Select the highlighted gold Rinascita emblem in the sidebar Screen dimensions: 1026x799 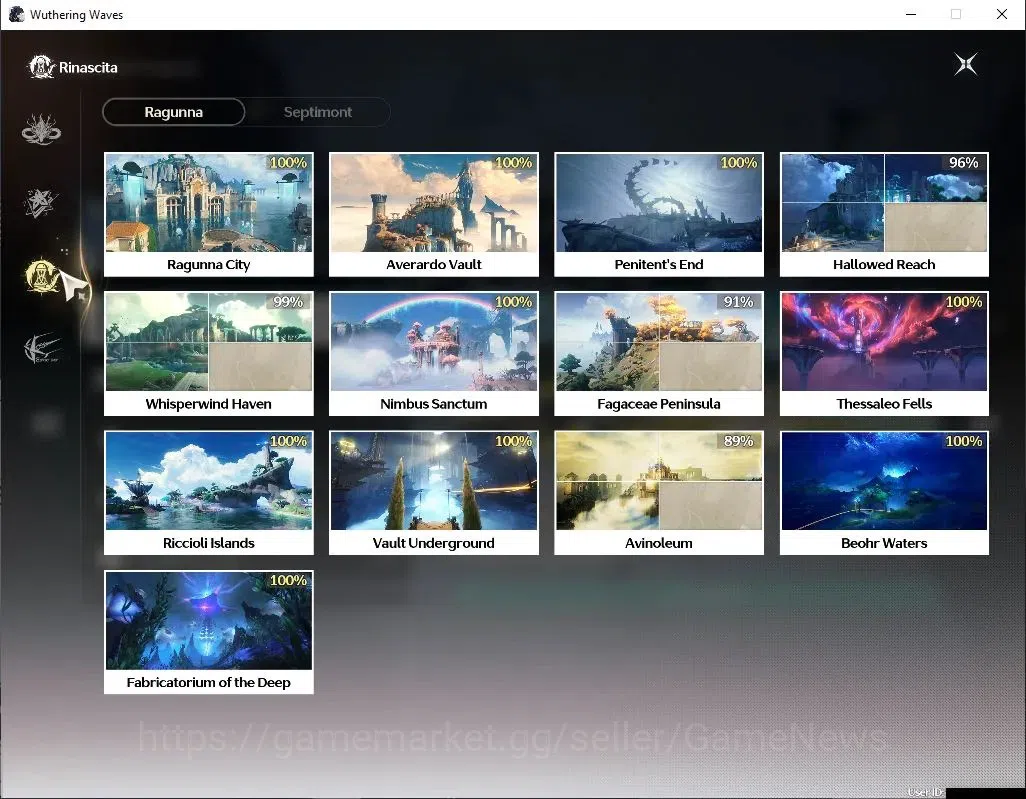[x=42, y=275]
